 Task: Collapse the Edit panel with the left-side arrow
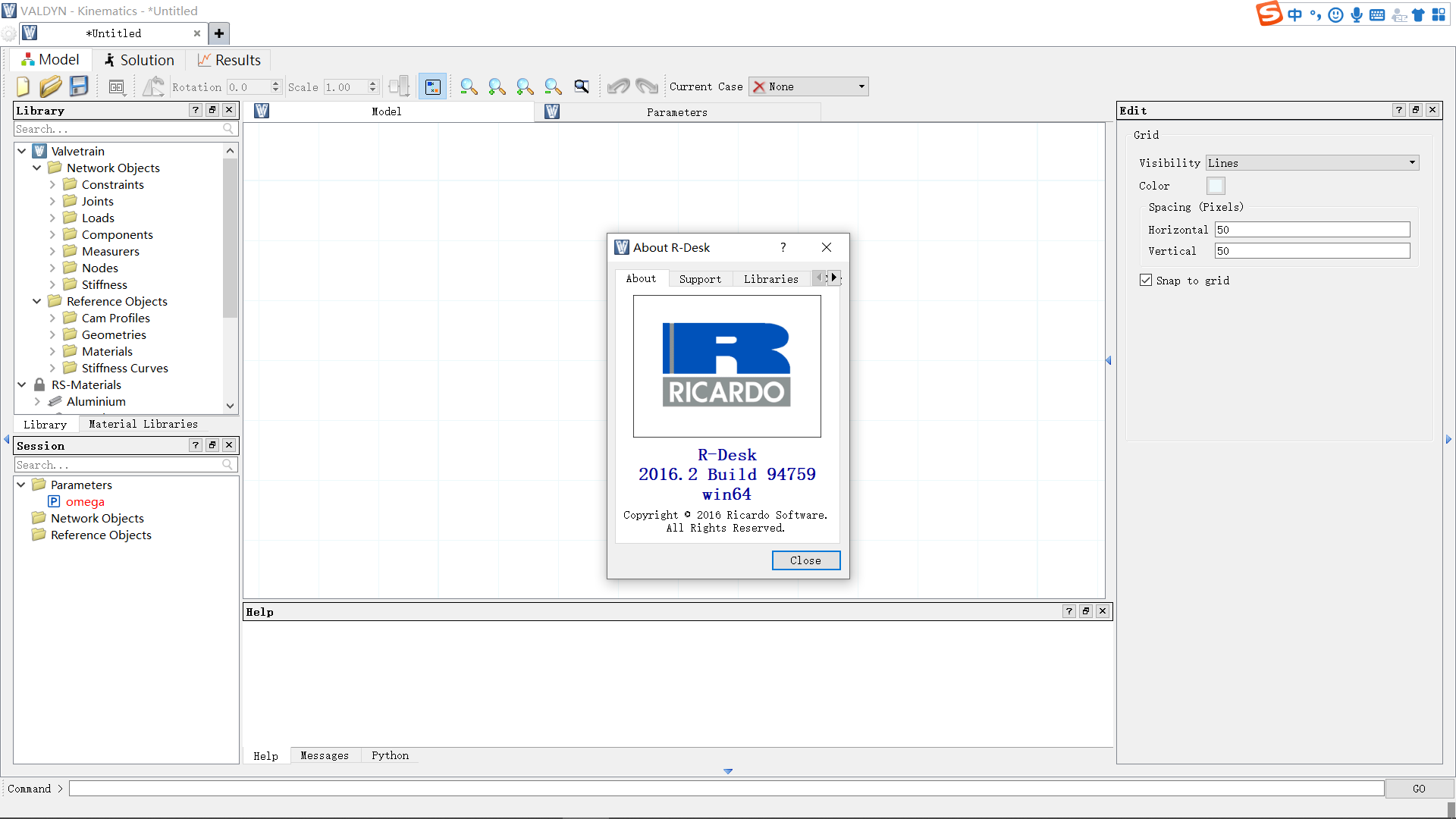pyautogui.click(x=1108, y=361)
